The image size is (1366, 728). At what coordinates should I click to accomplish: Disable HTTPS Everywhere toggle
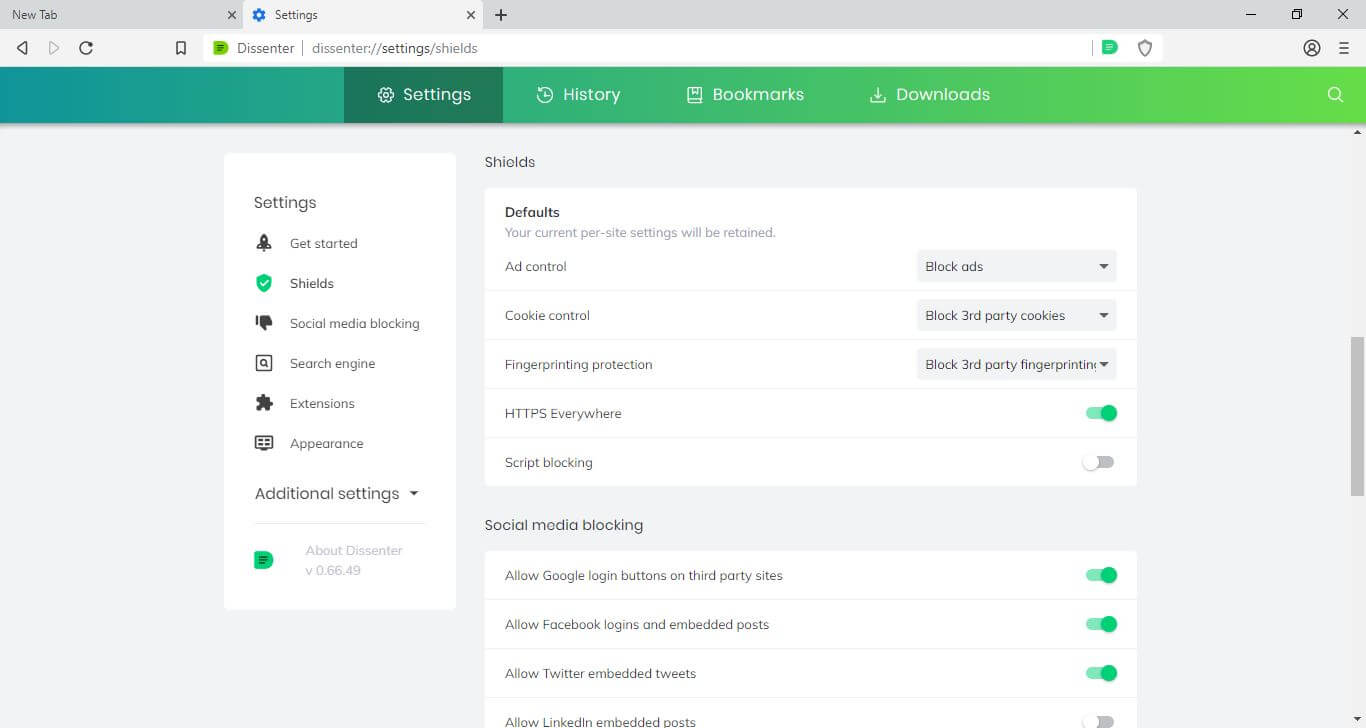[1101, 413]
